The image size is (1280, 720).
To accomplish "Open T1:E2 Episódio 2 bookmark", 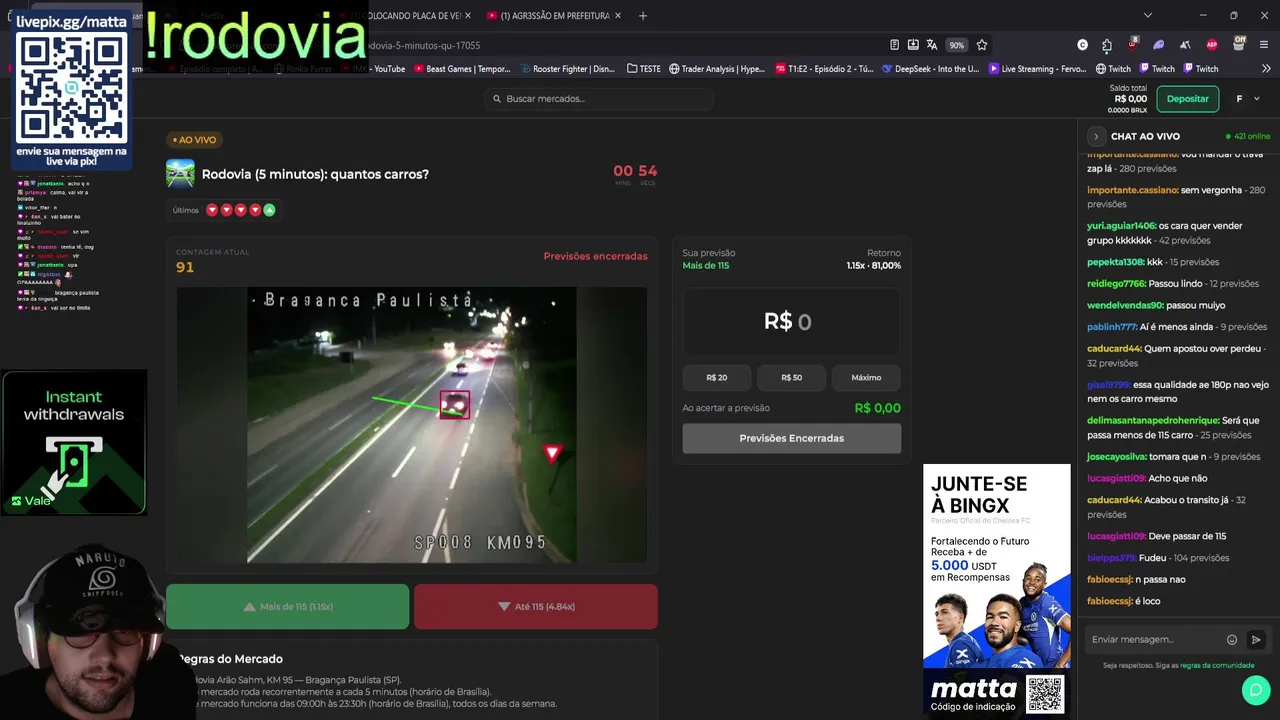I will 825,69.
